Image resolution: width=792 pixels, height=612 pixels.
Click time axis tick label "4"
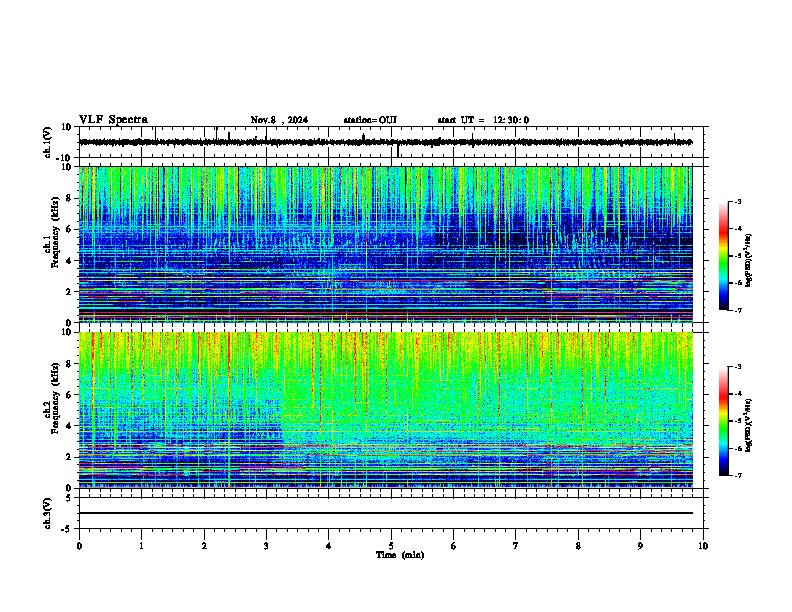[x=329, y=546]
